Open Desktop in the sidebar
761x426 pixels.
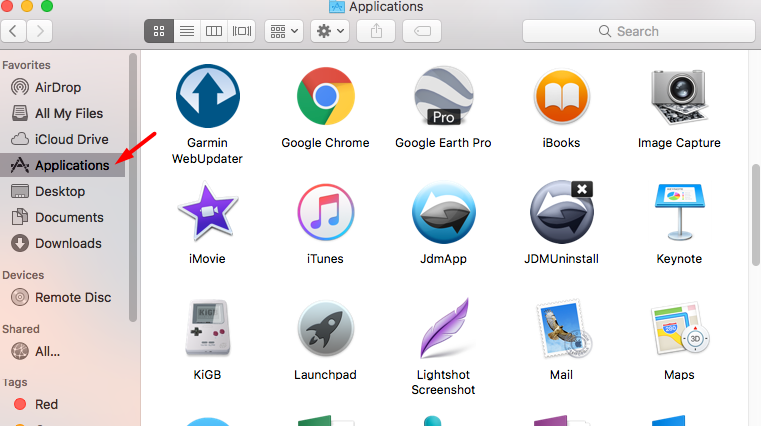[63, 191]
